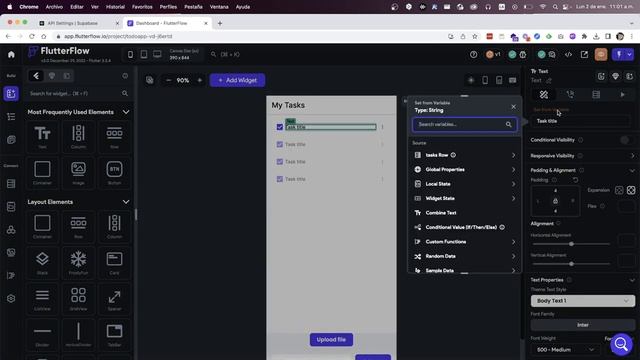Open project in new tab icon

[584, 54]
